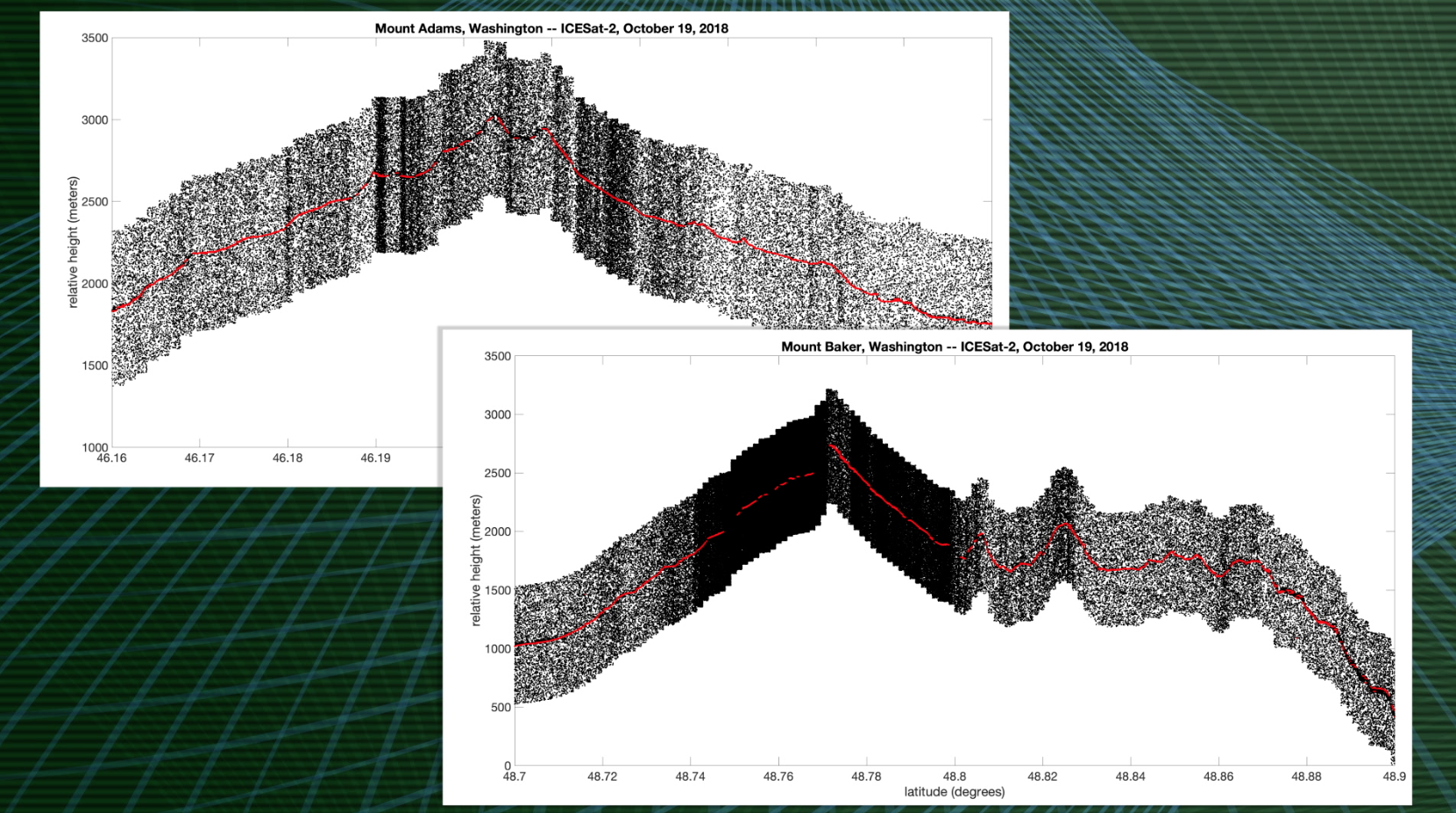Select the 48.82 latitude tick label
Image resolution: width=1456 pixels, height=813 pixels.
pos(1042,776)
